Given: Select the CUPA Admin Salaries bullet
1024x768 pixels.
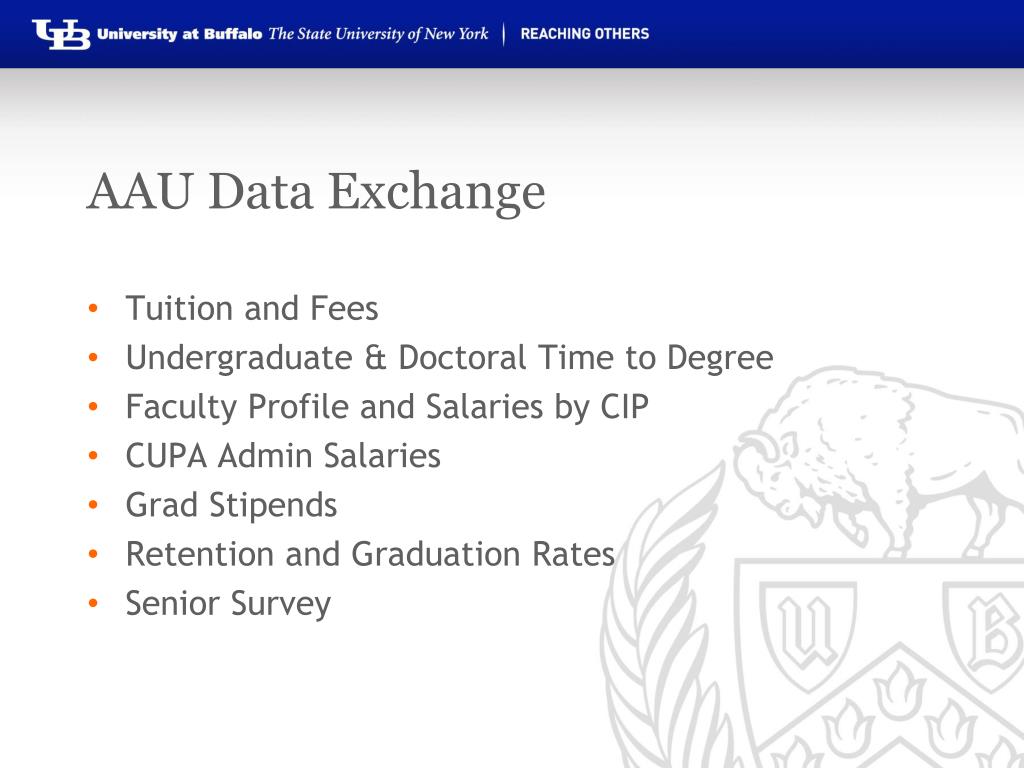Looking at the screenshot, I should [x=283, y=455].
